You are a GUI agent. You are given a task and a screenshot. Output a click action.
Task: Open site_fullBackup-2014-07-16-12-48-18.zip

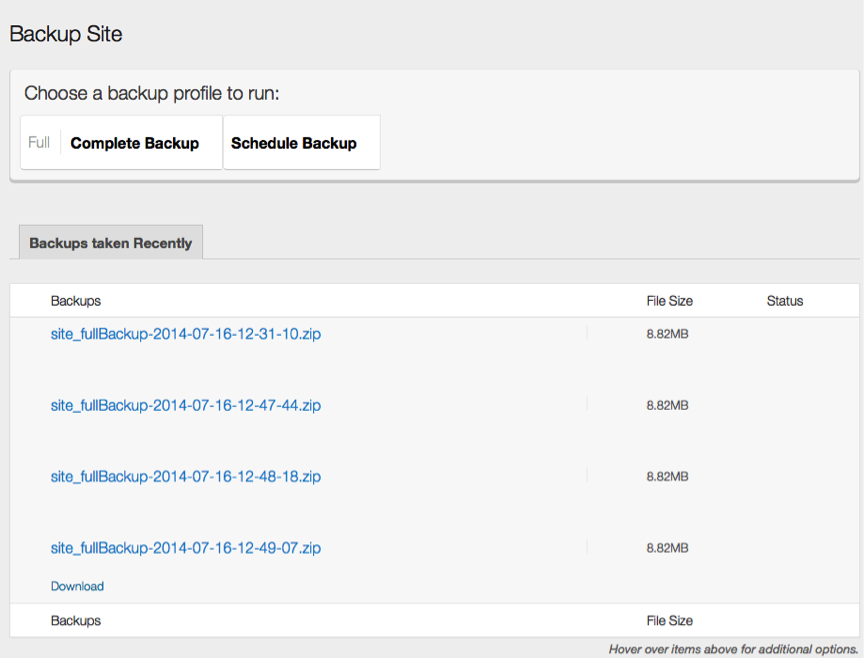tap(185, 477)
